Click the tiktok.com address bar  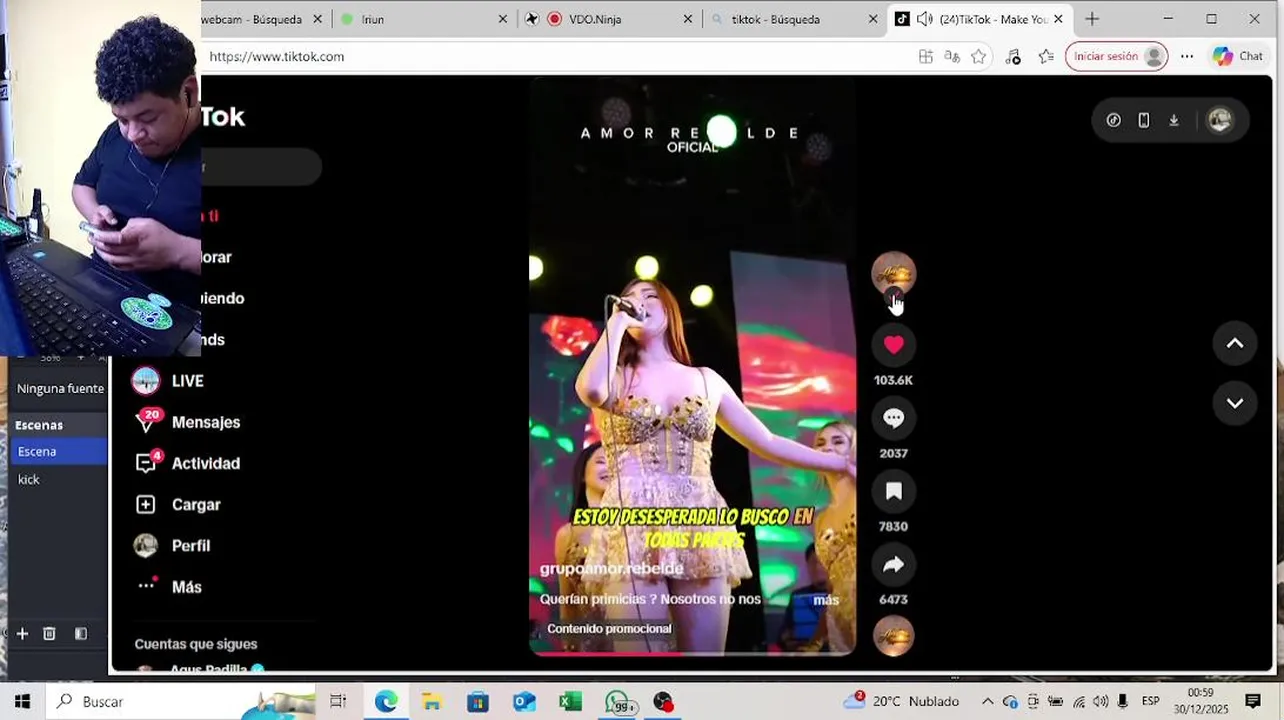click(x=555, y=57)
